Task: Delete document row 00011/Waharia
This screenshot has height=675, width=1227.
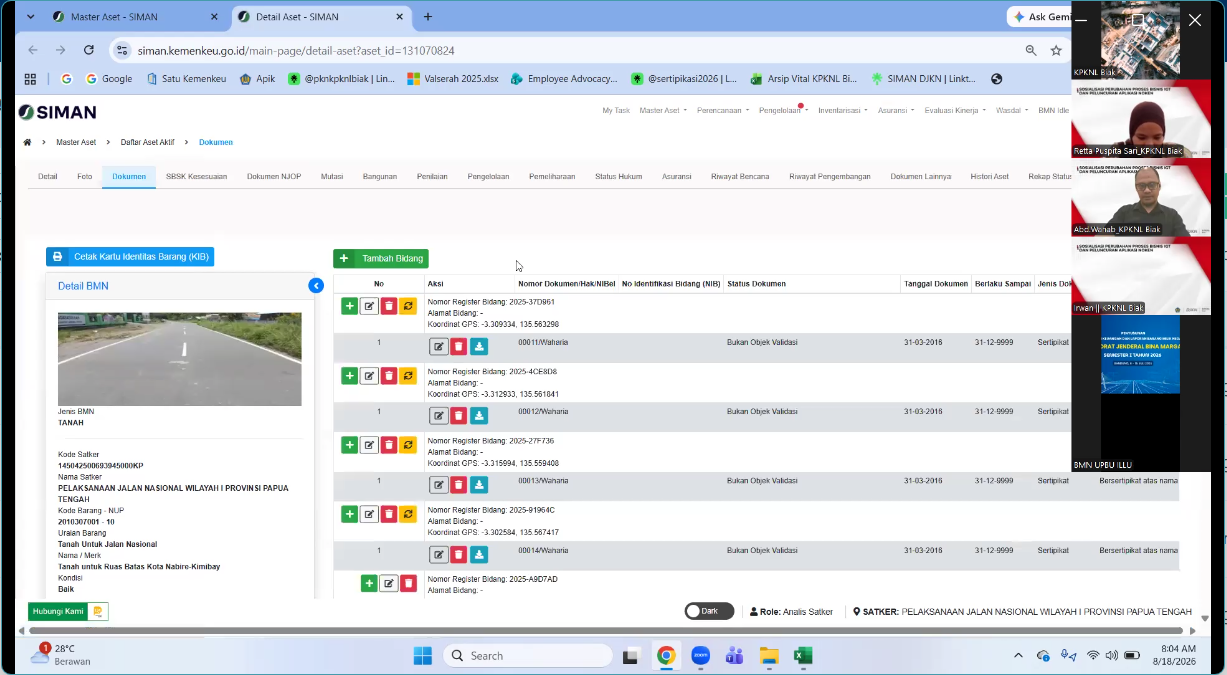Action: click(458, 346)
